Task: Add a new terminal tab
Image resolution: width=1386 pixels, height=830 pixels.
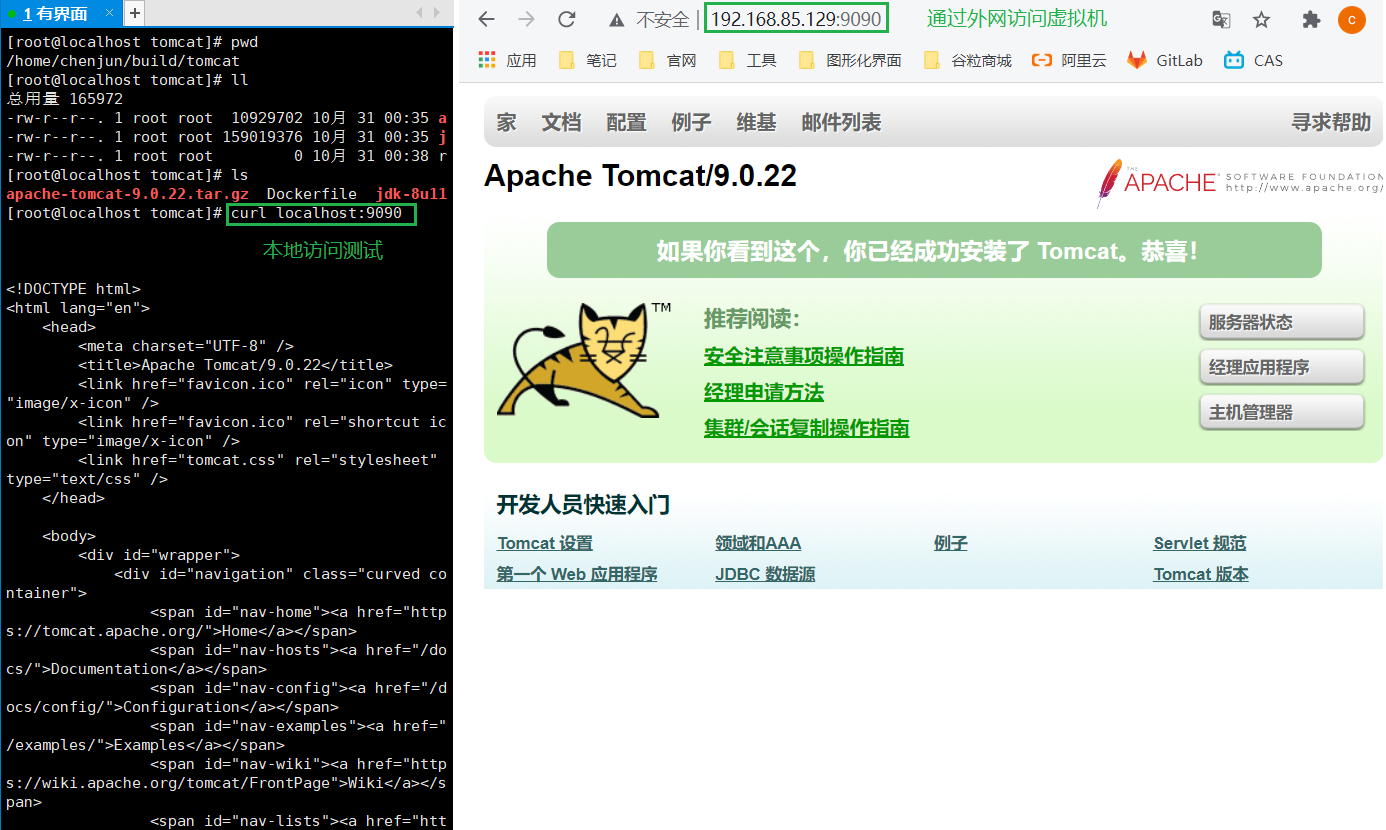Action: pos(134,13)
